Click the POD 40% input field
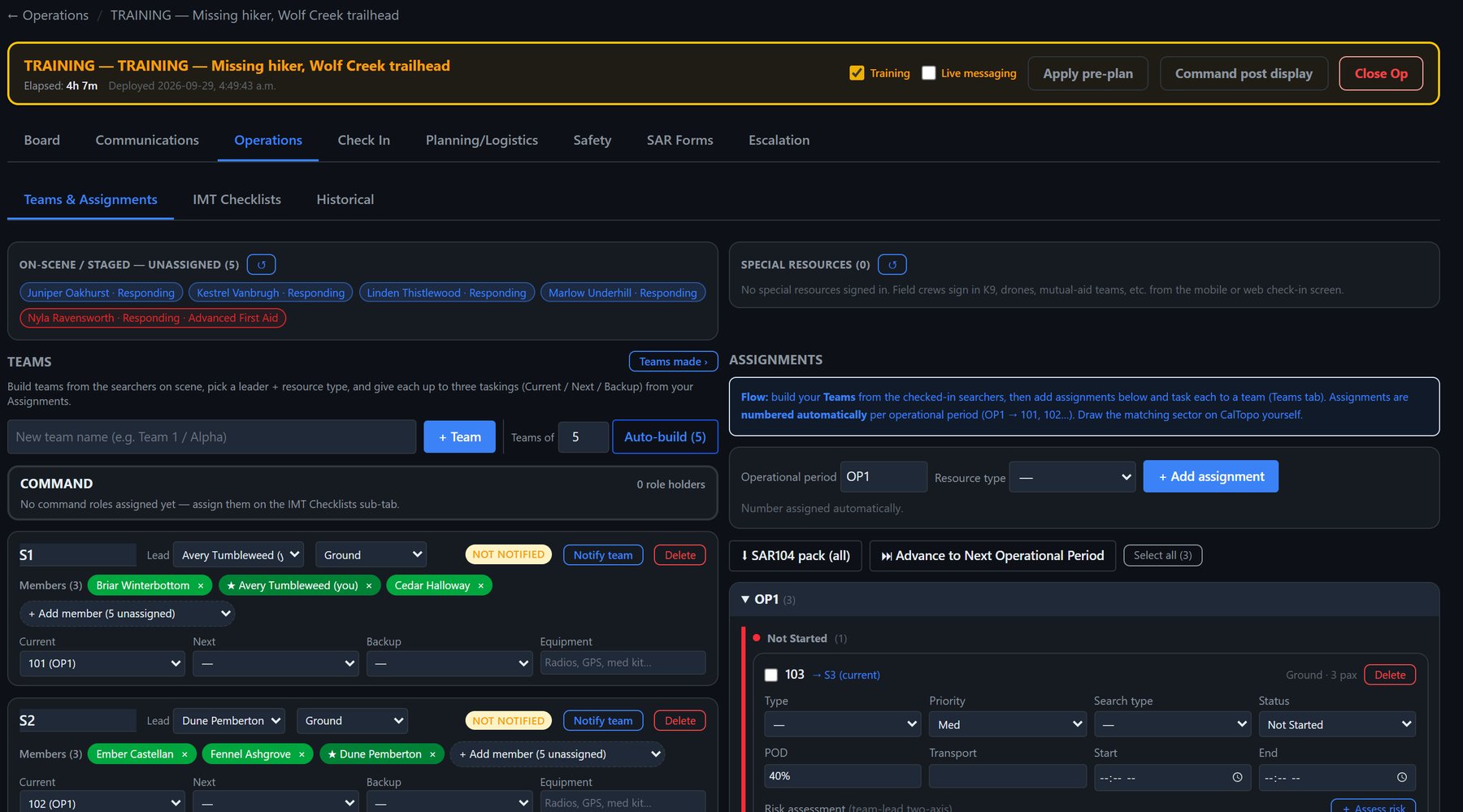The image size is (1463, 812). click(x=842, y=776)
